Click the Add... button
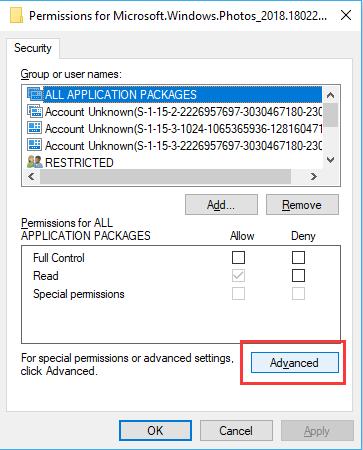The width and height of the screenshot is (363, 450). (x=221, y=204)
